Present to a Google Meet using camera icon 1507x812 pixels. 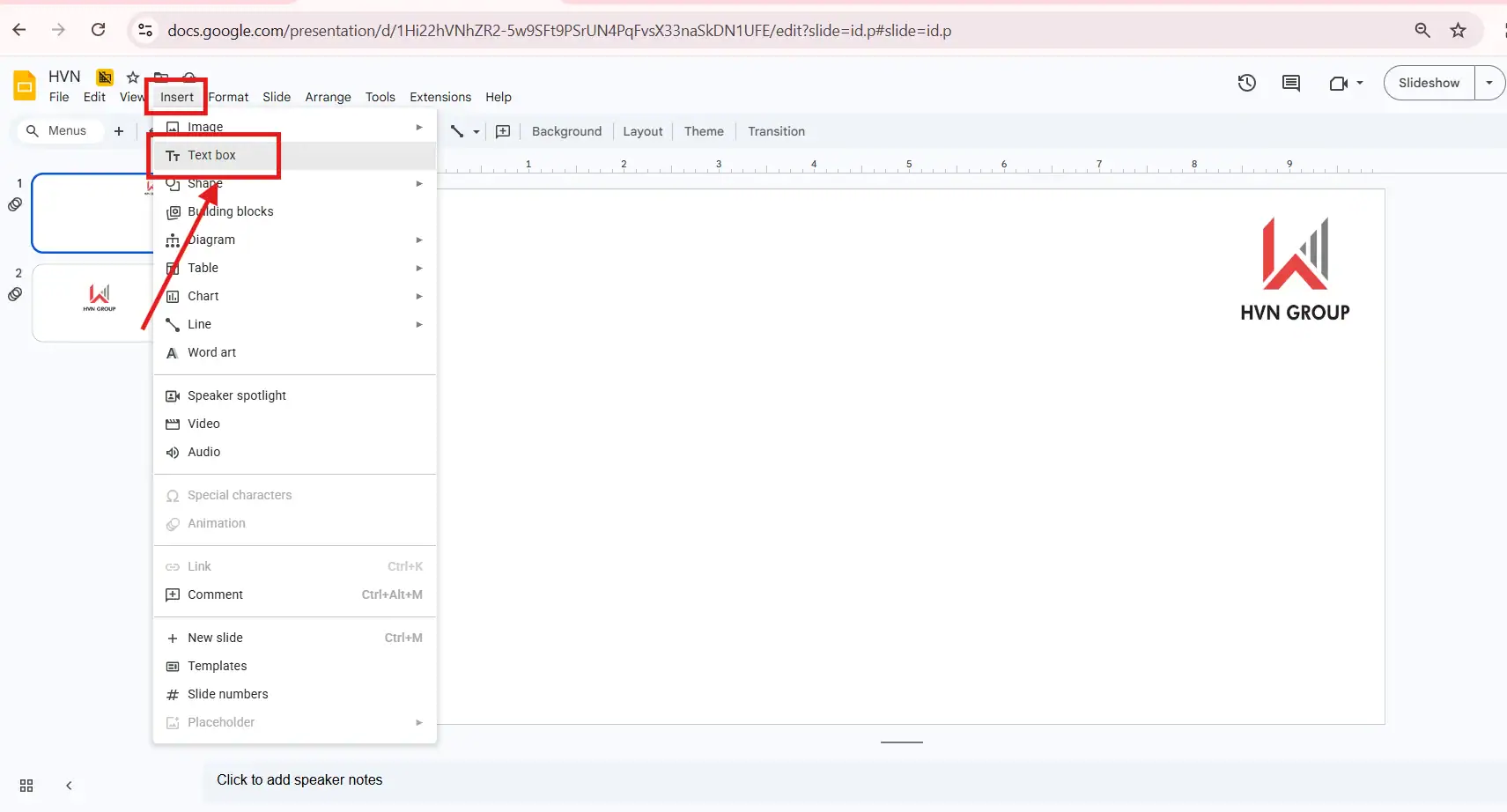(x=1339, y=82)
